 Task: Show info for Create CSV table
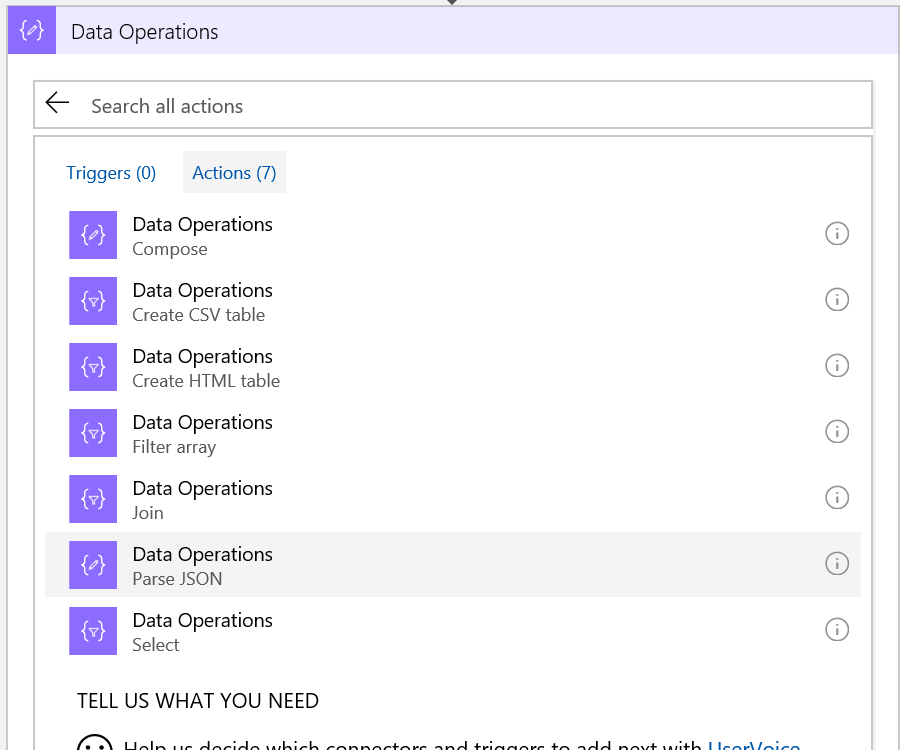pyautogui.click(x=837, y=300)
